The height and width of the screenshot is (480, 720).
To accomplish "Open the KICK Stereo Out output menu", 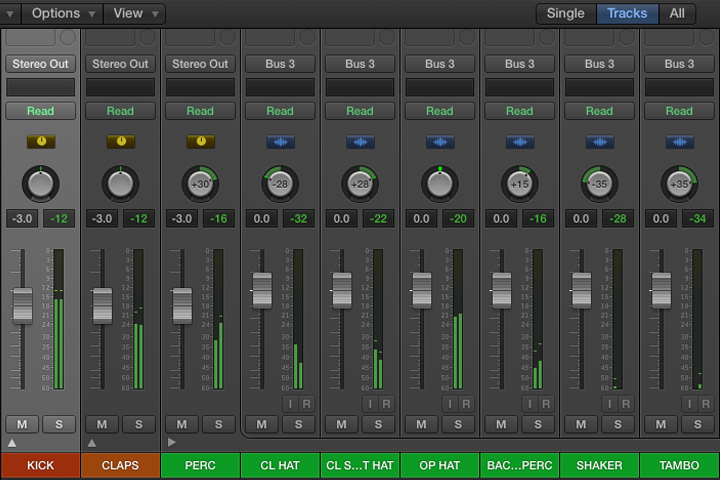I will point(40,64).
